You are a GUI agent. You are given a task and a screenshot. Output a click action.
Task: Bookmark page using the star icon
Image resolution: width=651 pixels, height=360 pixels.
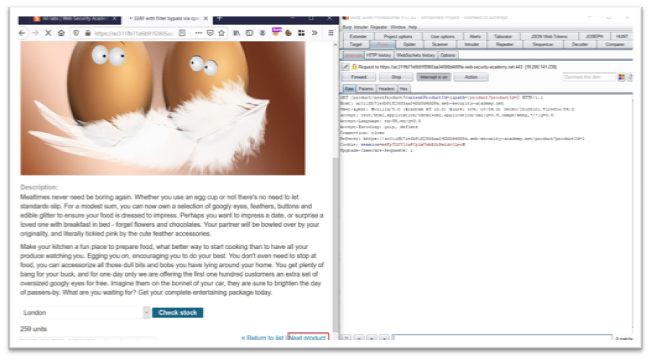[222, 33]
